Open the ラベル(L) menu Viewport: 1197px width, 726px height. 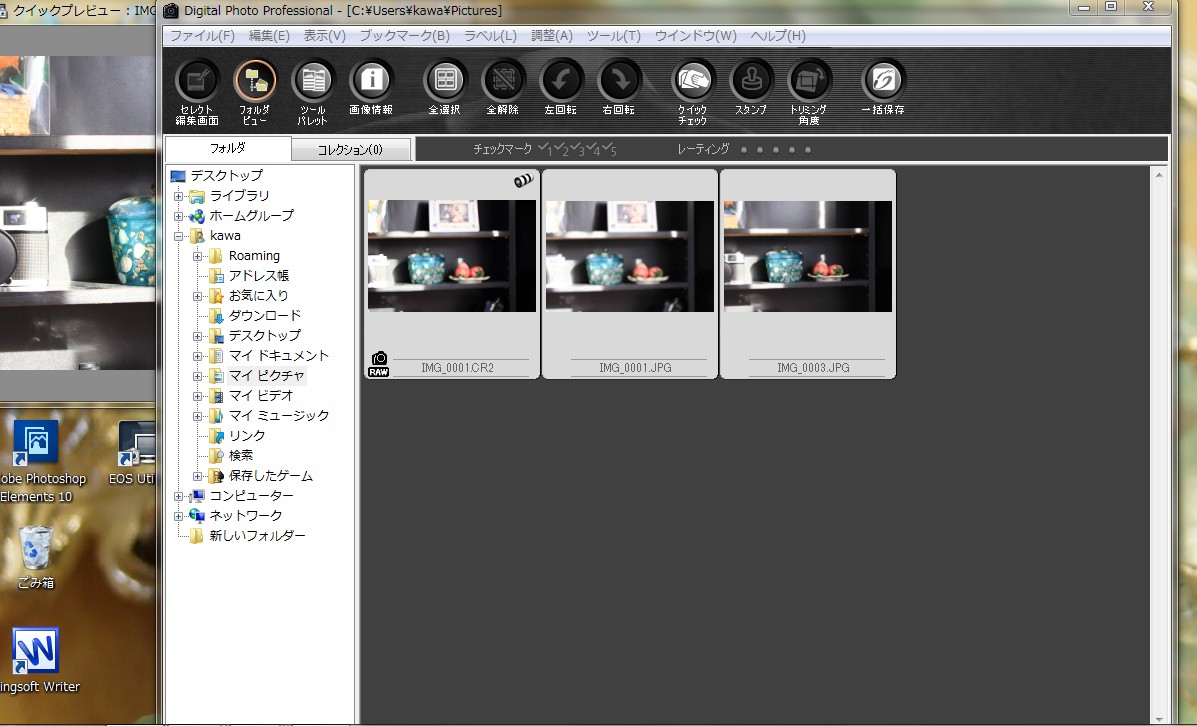(x=490, y=36)
